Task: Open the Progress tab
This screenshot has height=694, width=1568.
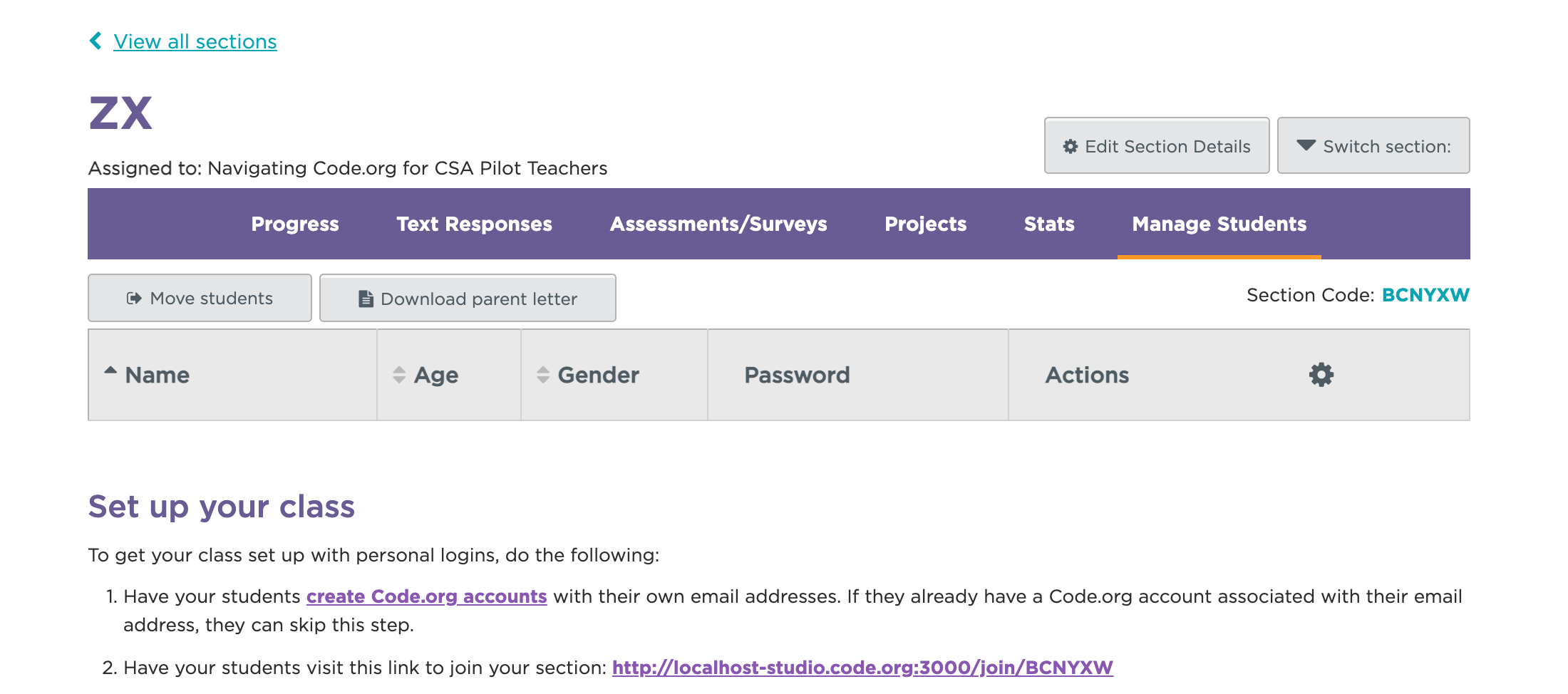Action: point(295,224)
